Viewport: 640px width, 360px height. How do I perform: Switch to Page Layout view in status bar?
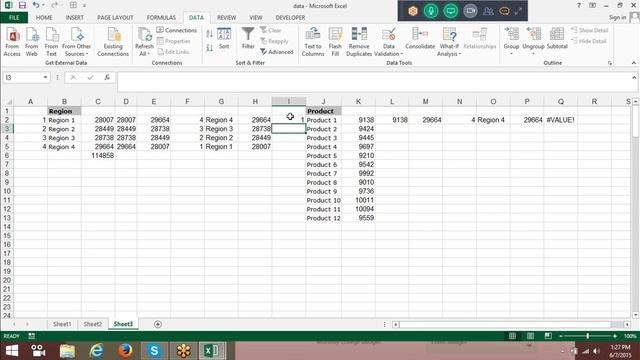pos(530,336)
